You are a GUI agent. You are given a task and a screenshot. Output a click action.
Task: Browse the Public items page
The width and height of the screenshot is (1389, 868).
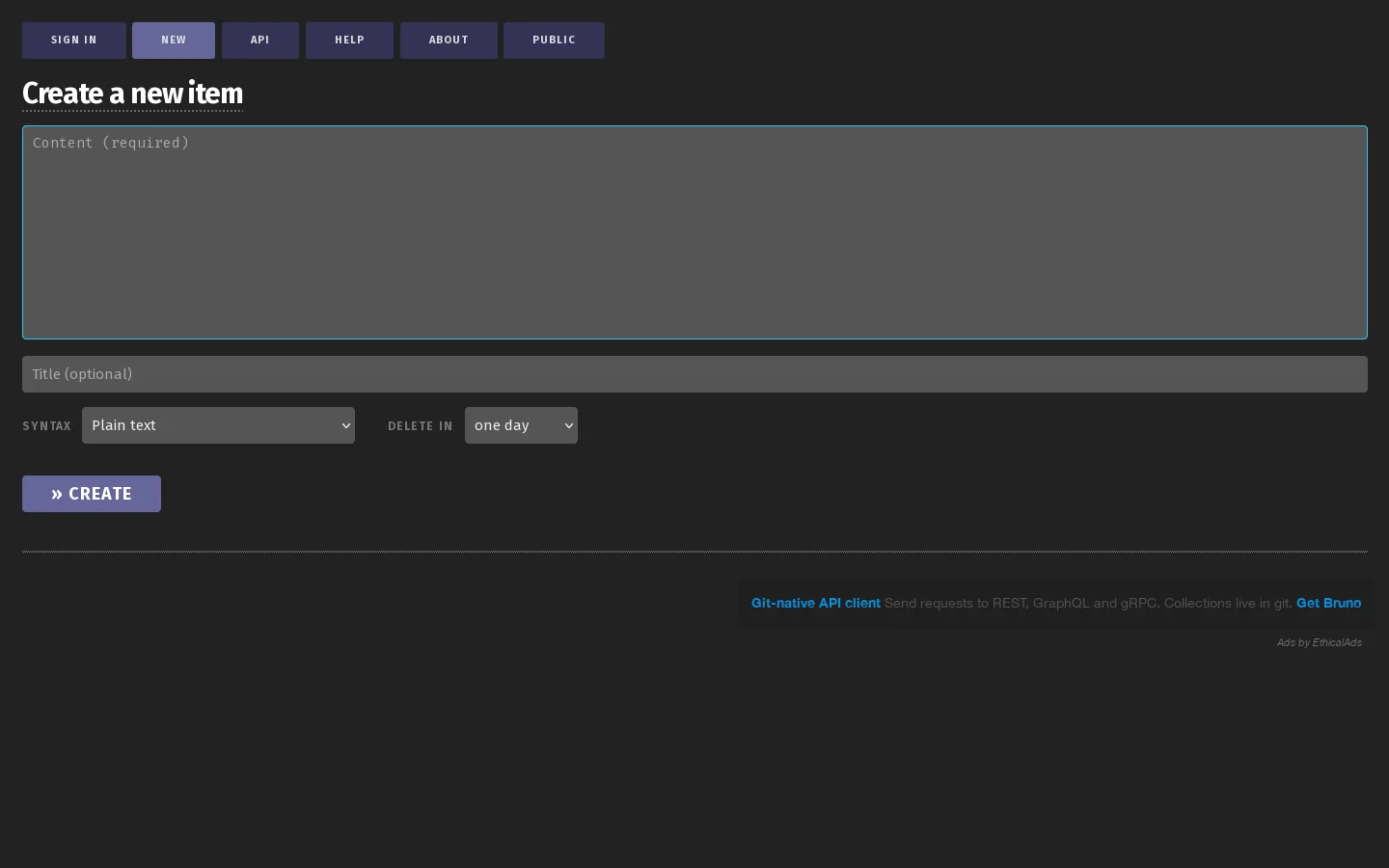pos(554,41)
